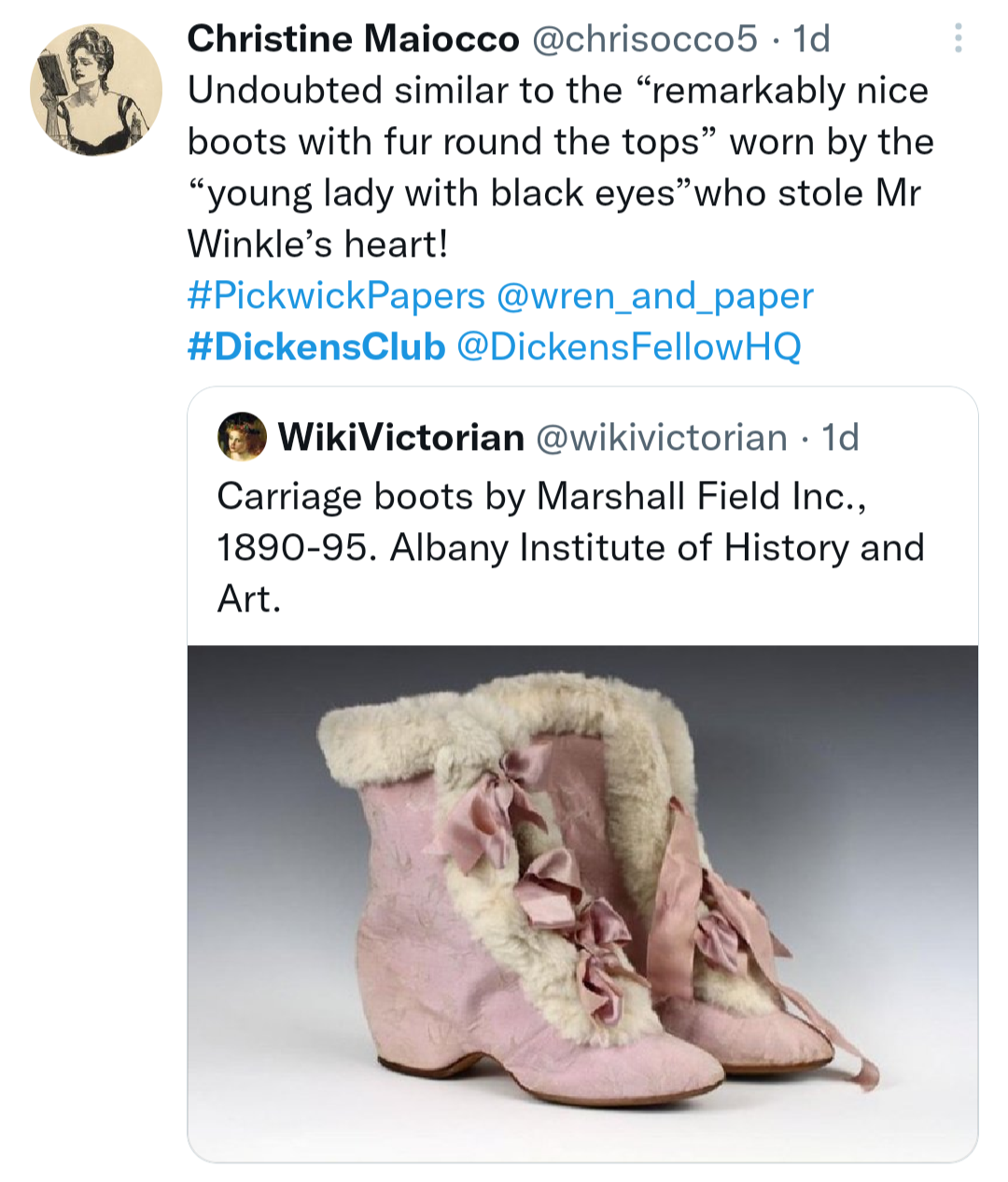Visit the @DickensFellowHQ mention
This screenshot has width=1008, height=1182.
[629, 347]
